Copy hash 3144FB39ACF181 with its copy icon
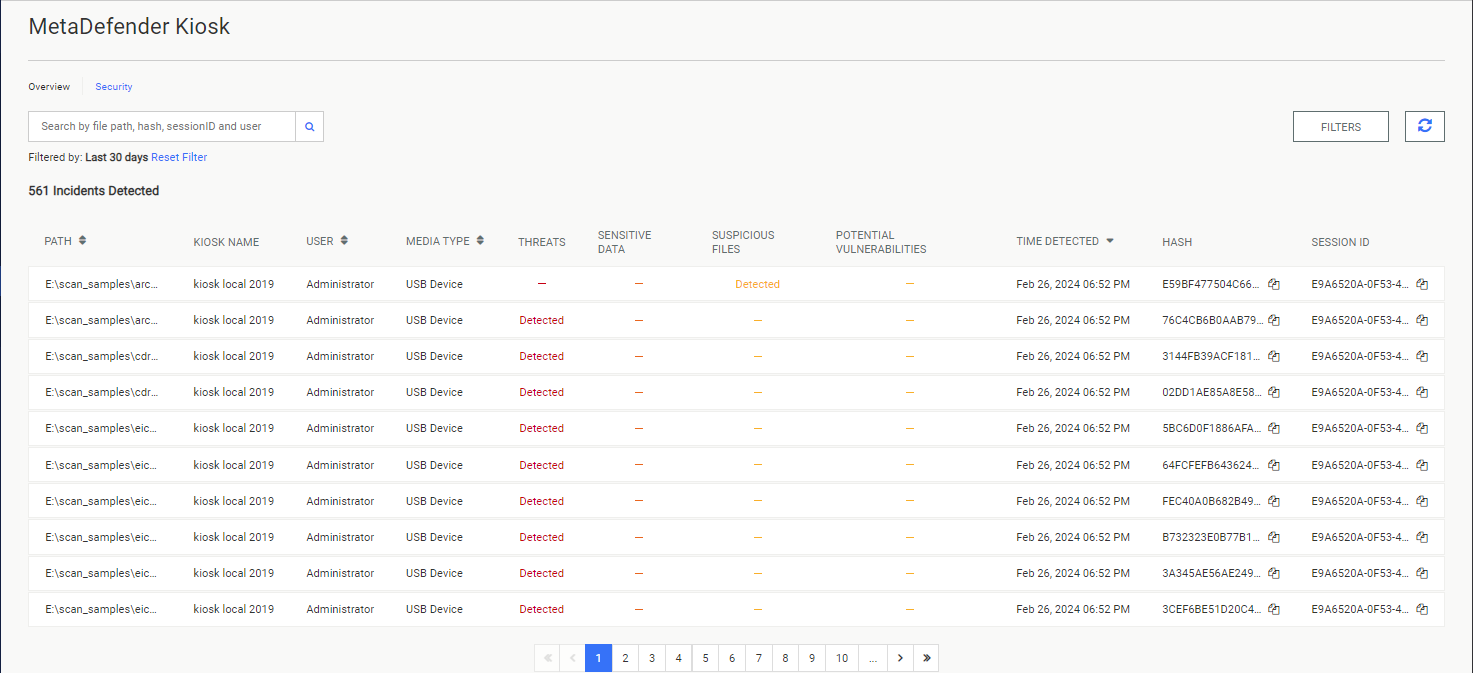 coord(1274,356)
